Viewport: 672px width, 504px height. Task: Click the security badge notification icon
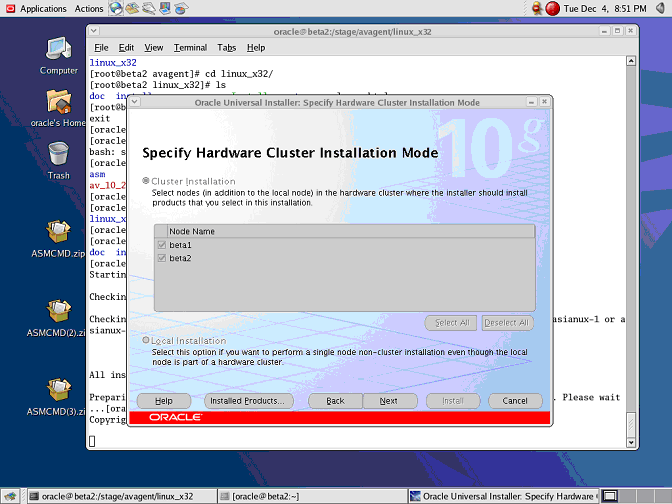[x=537, y=8]
